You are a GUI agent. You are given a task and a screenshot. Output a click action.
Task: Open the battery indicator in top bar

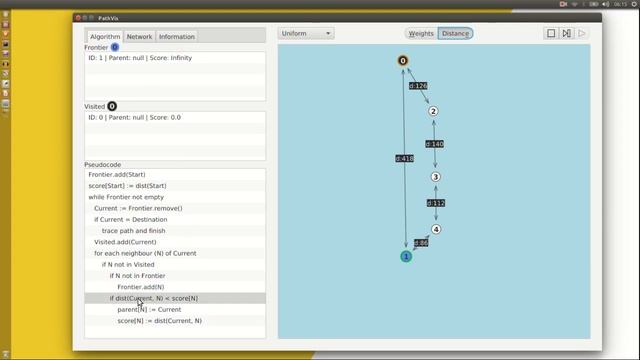click(x=593, y=4)
